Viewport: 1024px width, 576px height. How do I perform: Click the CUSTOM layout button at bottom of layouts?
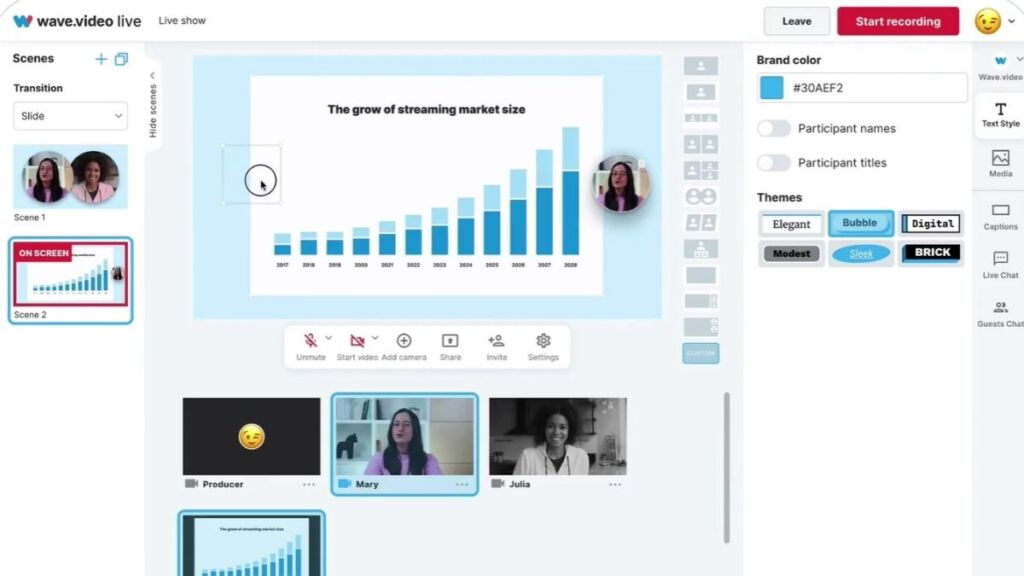point(700,353)
